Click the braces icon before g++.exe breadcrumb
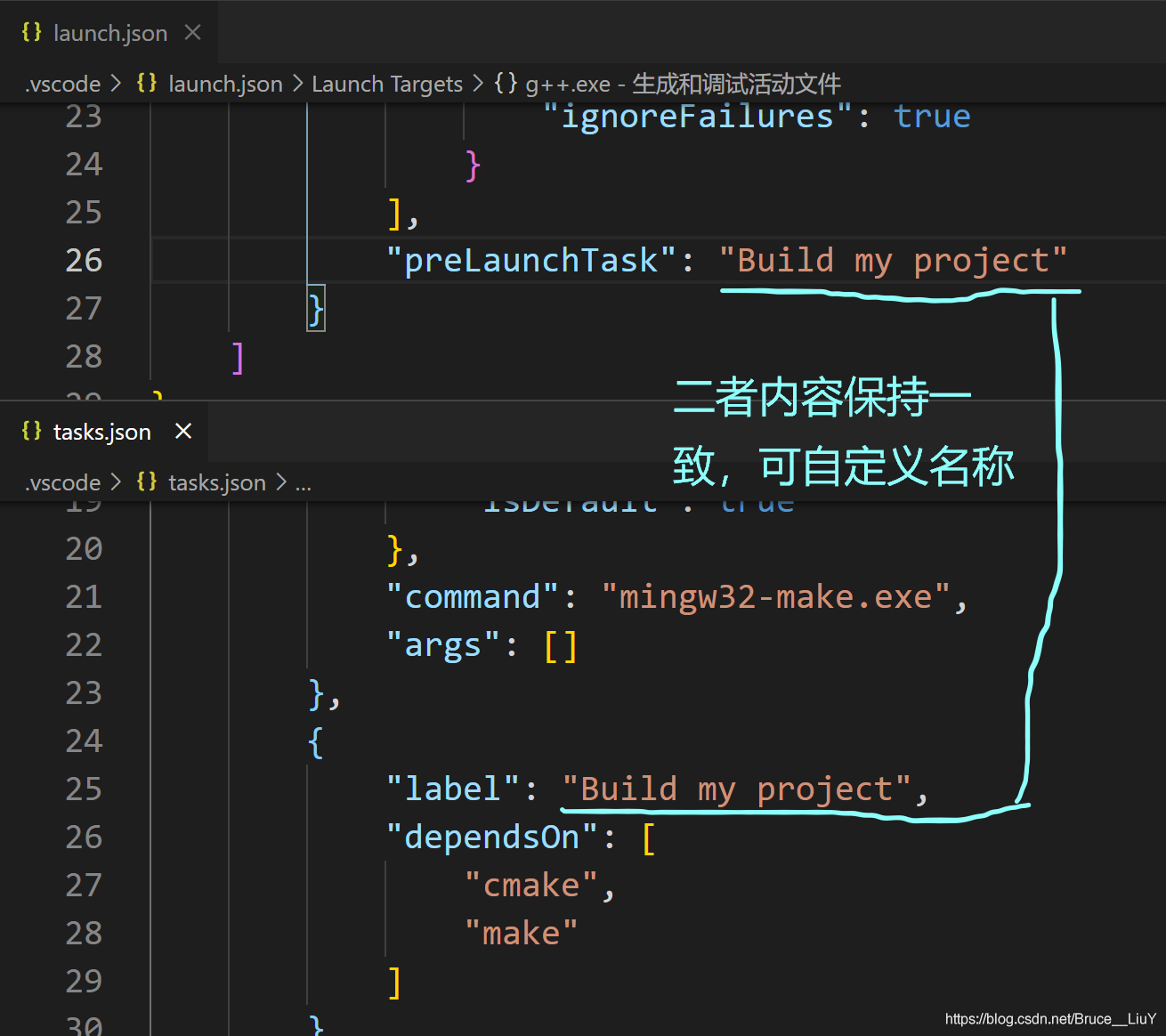Viewport: 1166px width, 1036px height. click(x=506, y=84)
